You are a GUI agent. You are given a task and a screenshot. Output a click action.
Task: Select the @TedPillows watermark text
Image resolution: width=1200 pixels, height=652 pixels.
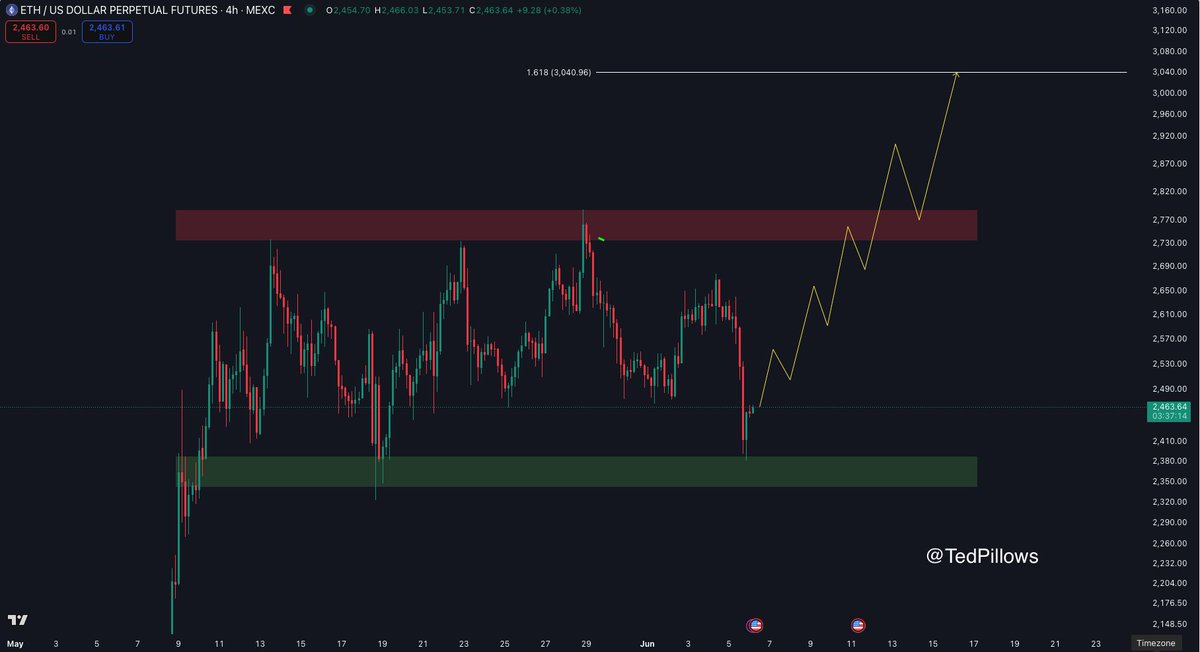(x=982, y=557)
